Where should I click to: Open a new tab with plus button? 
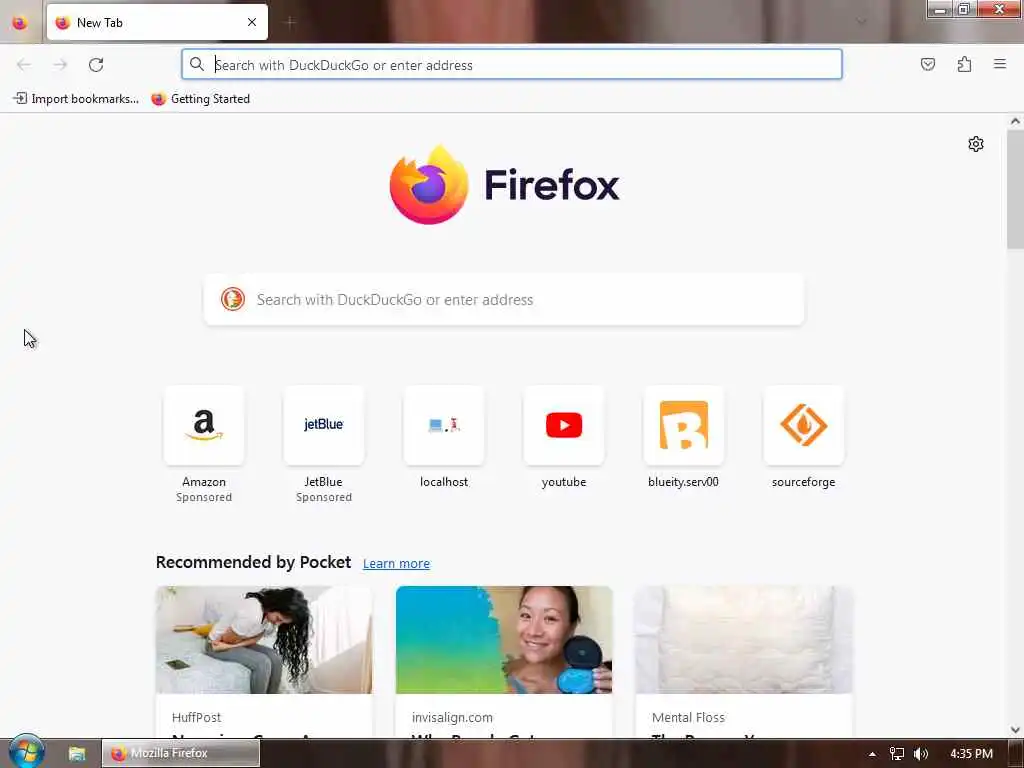[291, 22]
